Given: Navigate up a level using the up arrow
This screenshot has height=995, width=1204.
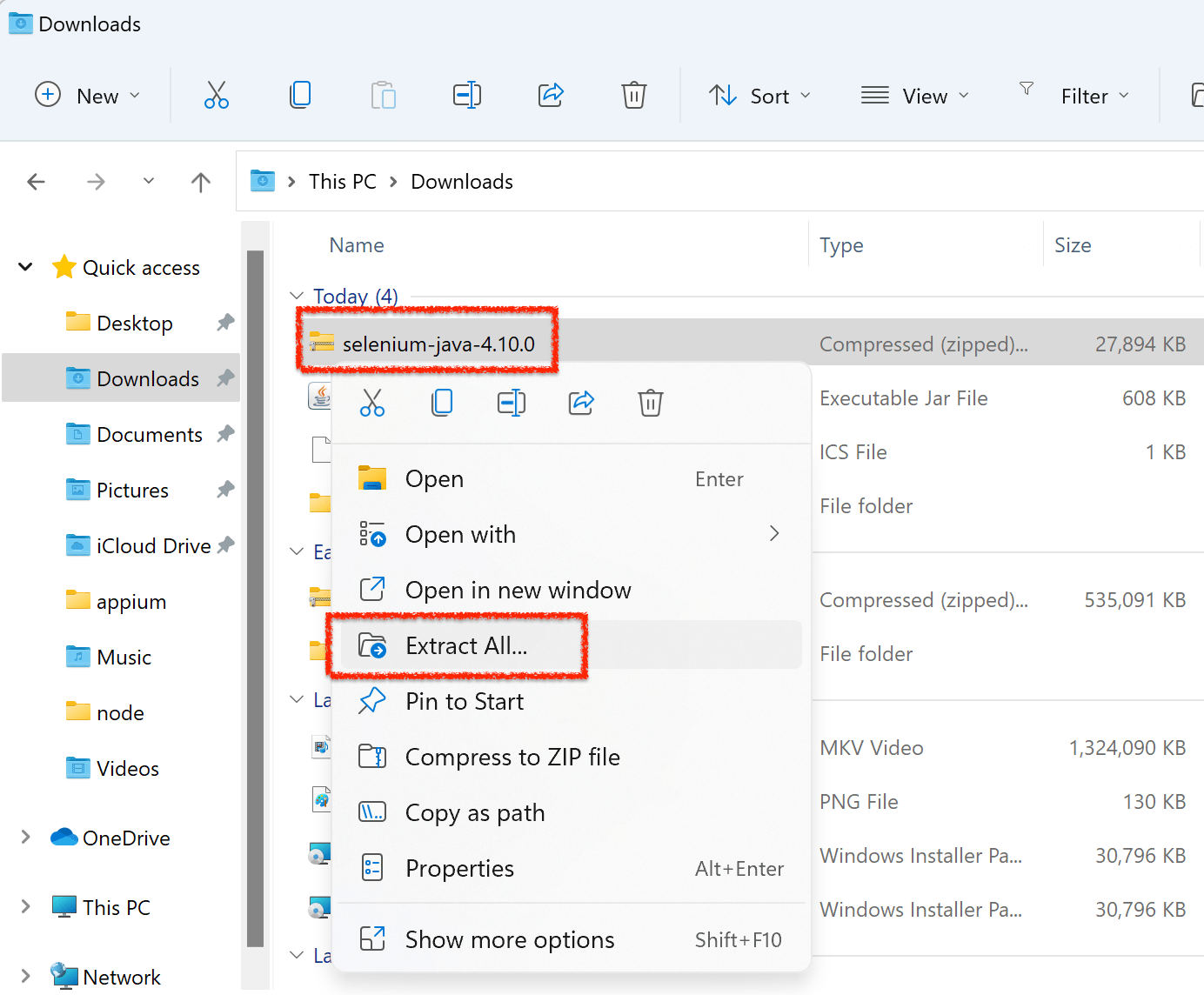Looking at the screenshot, I should (200, 181).
